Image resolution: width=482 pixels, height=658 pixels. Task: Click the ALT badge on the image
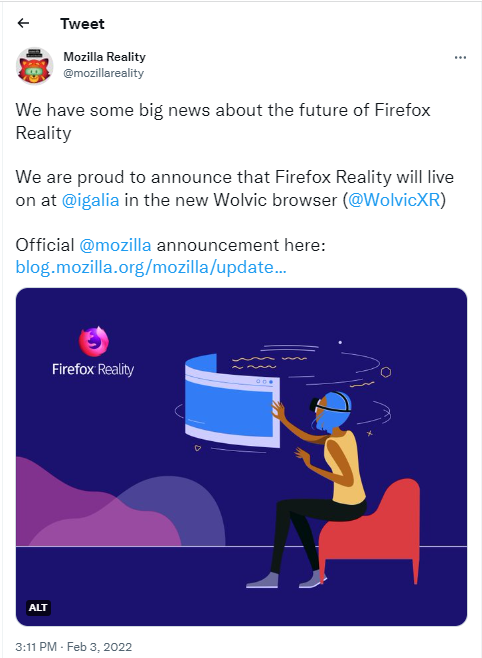(x=38, y=607)
